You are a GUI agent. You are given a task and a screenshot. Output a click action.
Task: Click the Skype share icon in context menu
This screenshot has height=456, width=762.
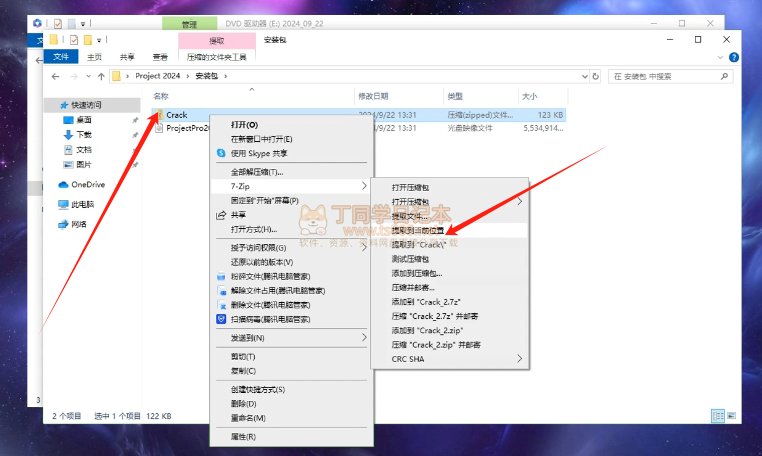click(221, 153)
